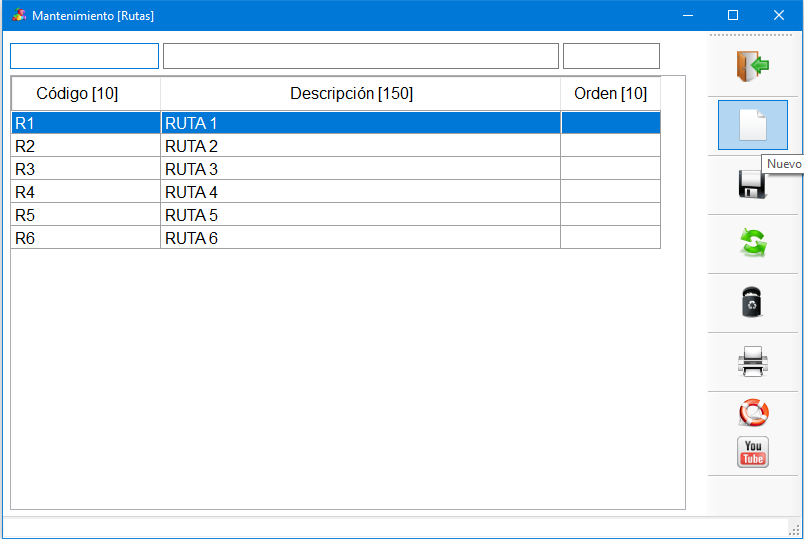Viewport: 804px width, 539px height.
Task: Save with the floppy disk icon
Action: [752, 184]
